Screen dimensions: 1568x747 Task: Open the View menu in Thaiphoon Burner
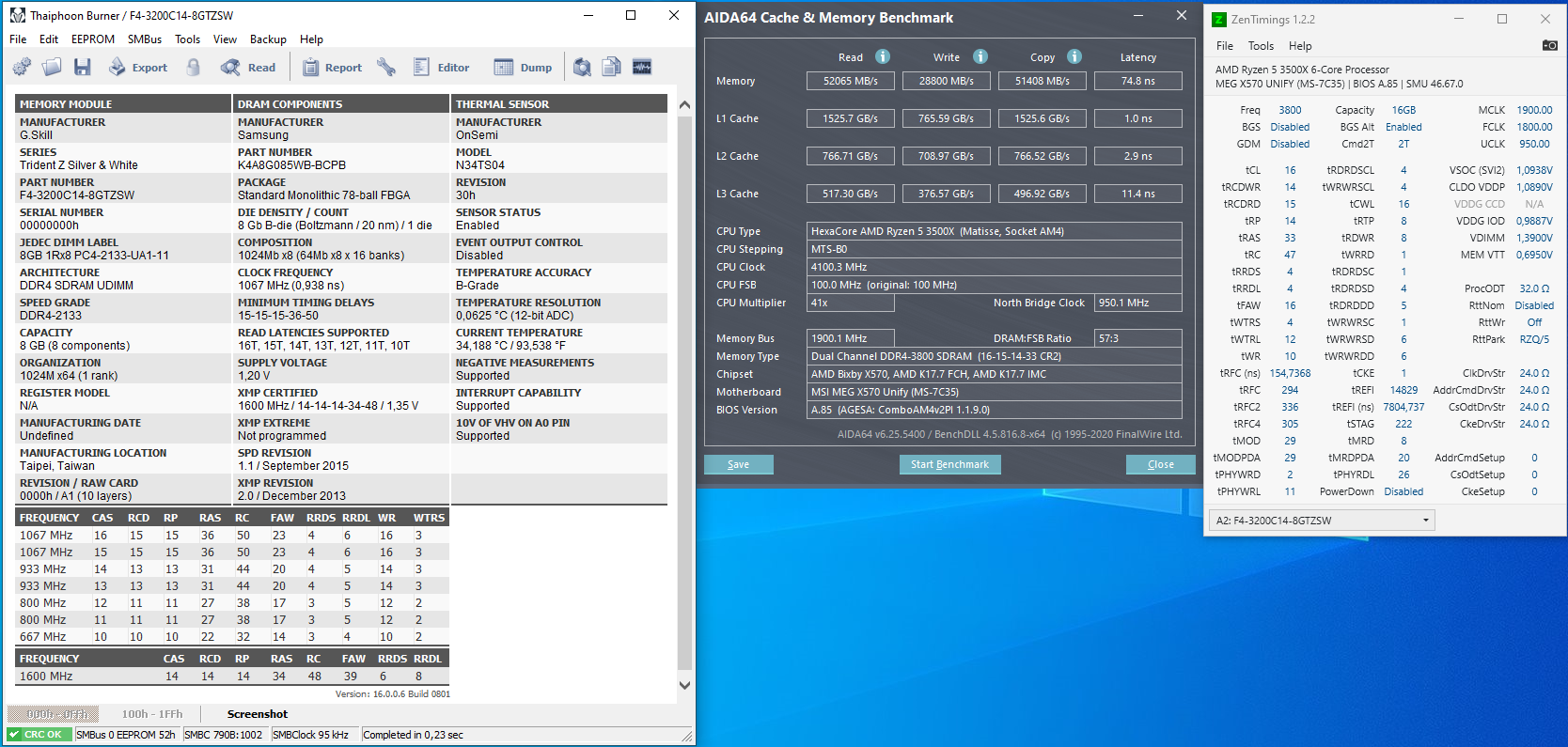pyautogui.click(x=225, y=39)
